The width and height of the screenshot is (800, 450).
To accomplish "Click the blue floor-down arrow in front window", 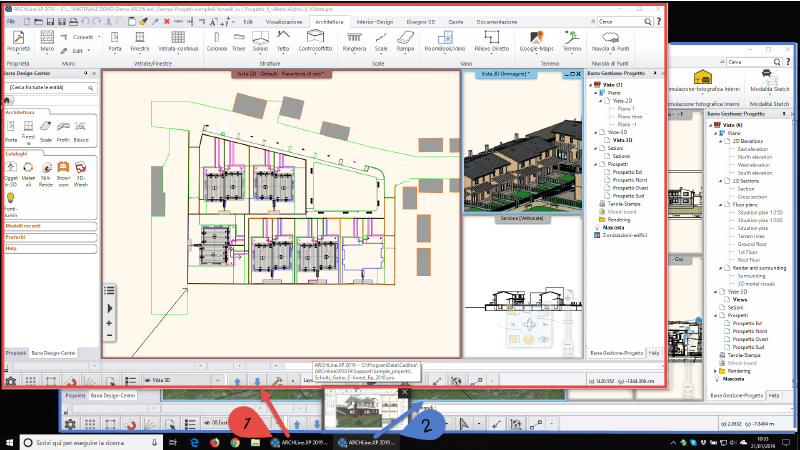I will point(257,381).
